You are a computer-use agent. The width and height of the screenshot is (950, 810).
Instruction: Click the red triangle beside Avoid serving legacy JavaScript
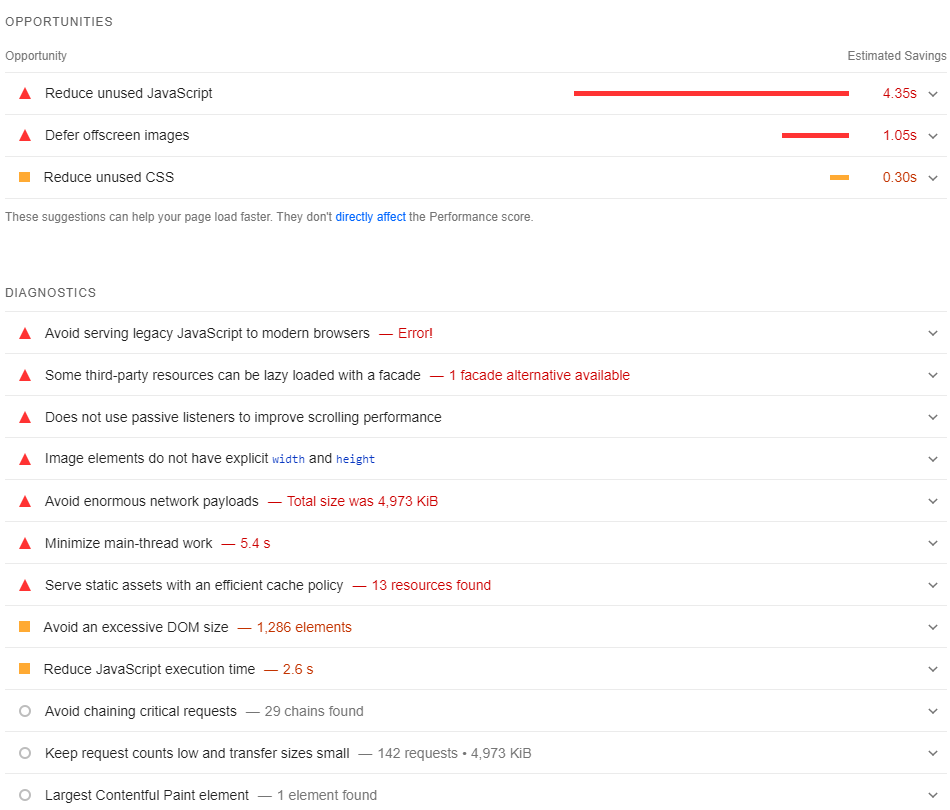click(x=25, y=333)
